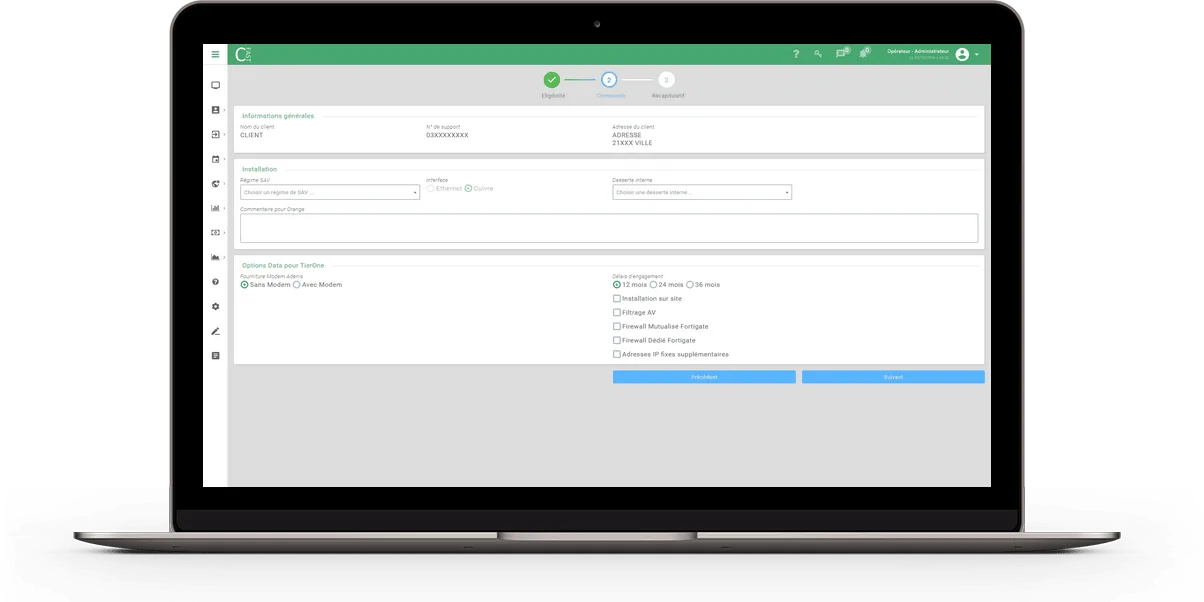
Task: Open the pencil edit sidebar icon
Action: (x=215, y=331)
